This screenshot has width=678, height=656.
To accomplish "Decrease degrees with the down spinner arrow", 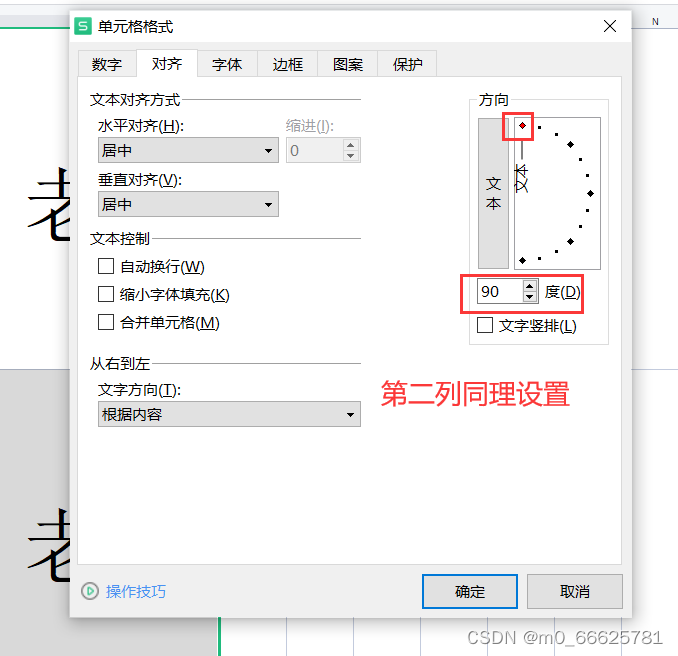I will point(530,297).
